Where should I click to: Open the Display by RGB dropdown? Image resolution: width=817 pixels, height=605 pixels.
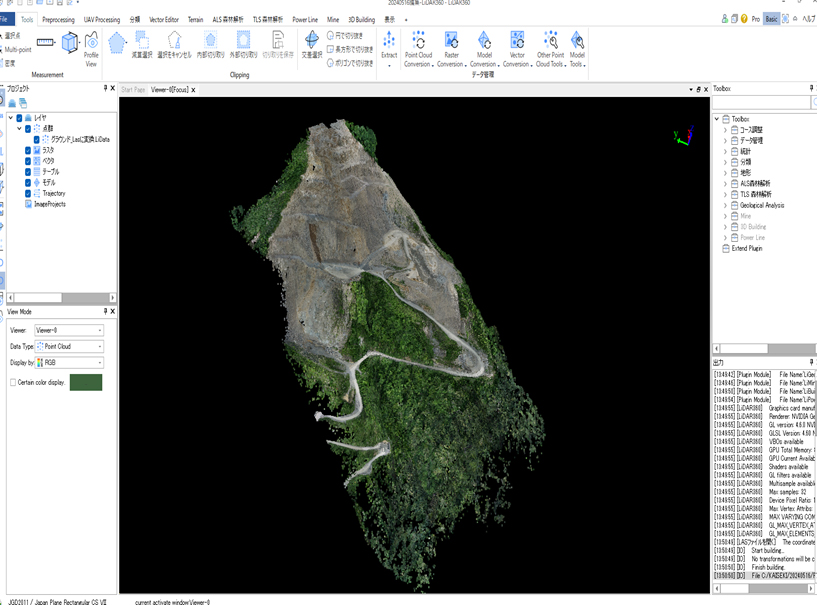pos(69,363)
